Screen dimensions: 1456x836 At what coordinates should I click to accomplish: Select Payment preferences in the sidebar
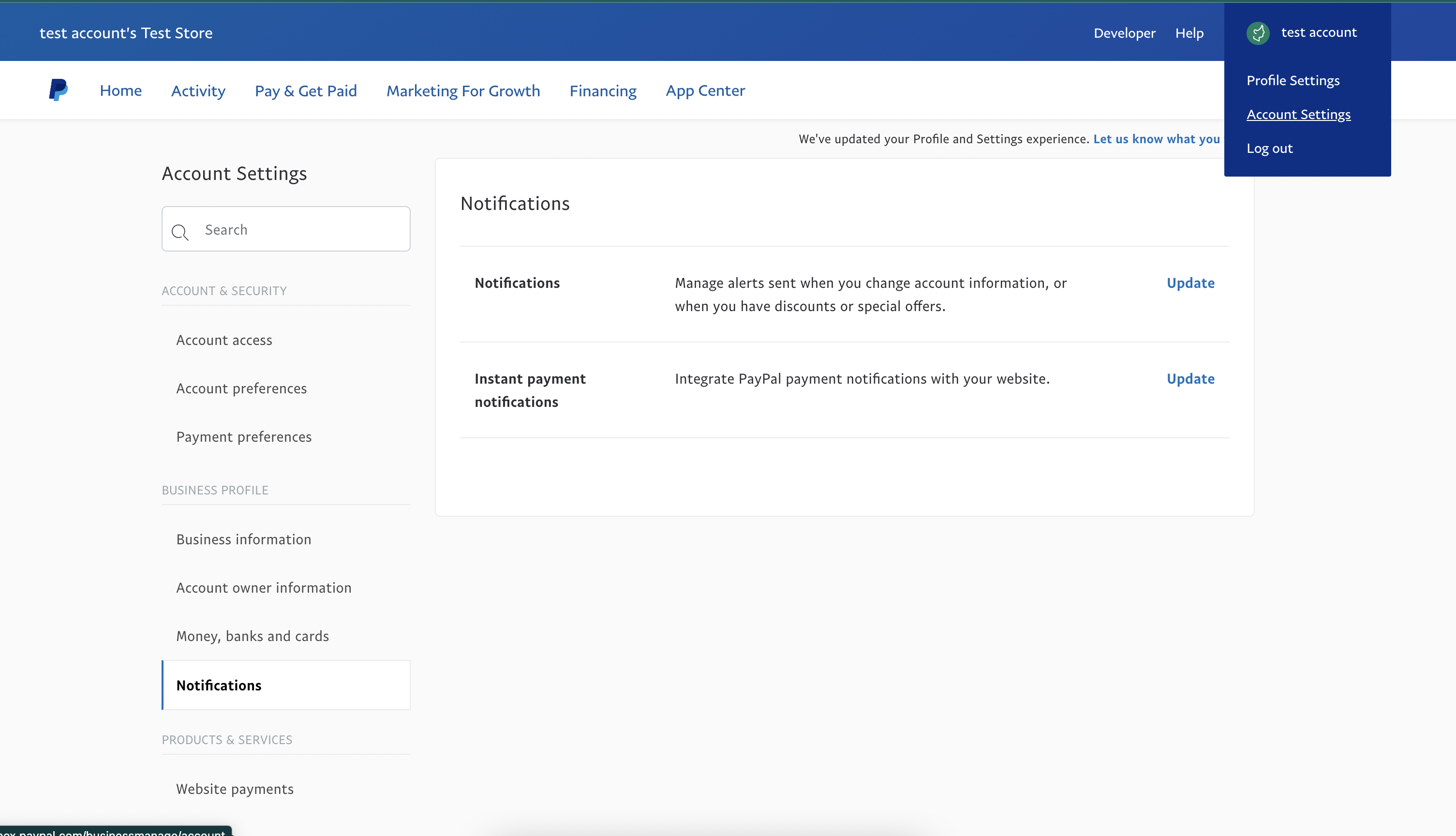(243, 437)
